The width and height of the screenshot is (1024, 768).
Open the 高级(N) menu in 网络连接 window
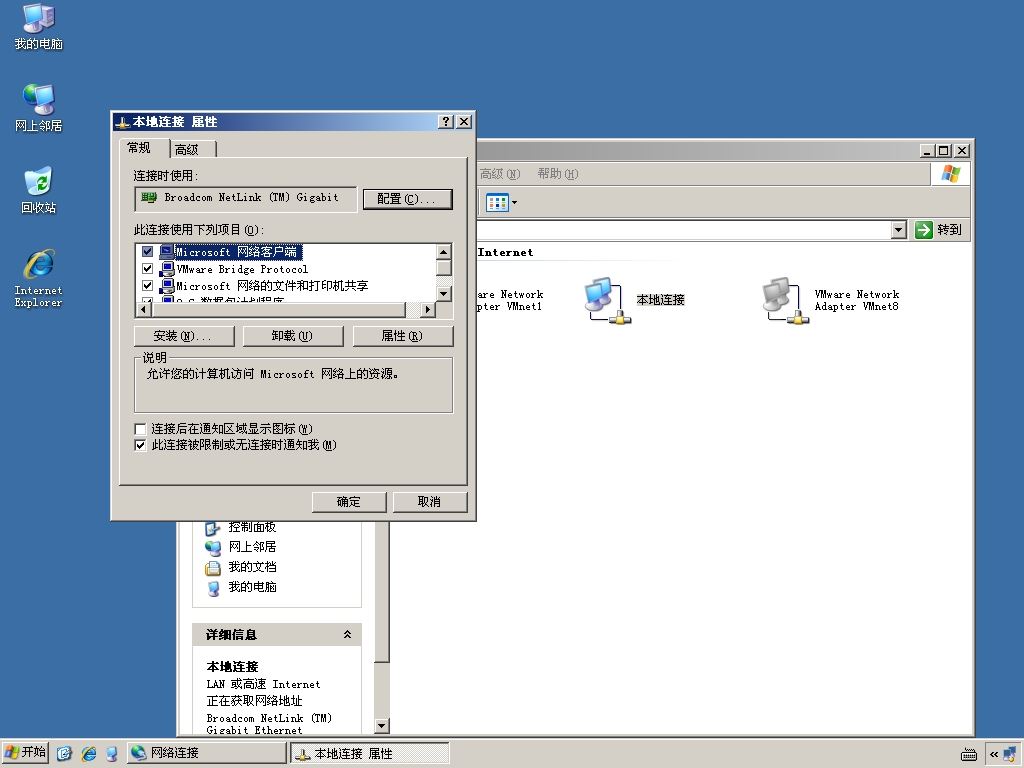coord(500,174)
